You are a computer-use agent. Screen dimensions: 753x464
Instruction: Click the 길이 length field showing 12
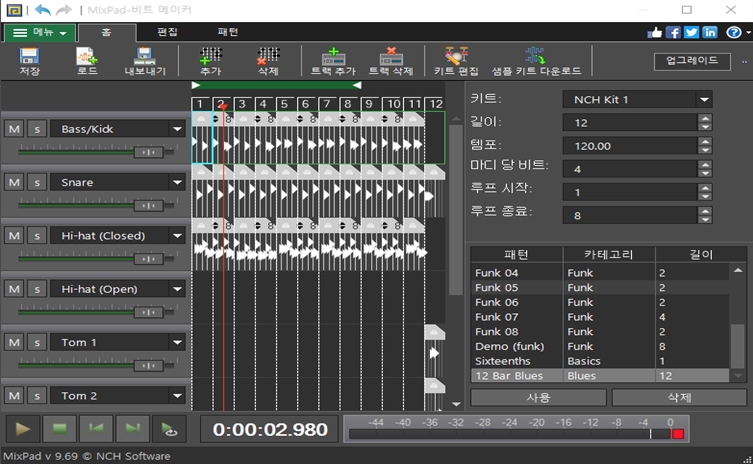[x=630, y=122]
